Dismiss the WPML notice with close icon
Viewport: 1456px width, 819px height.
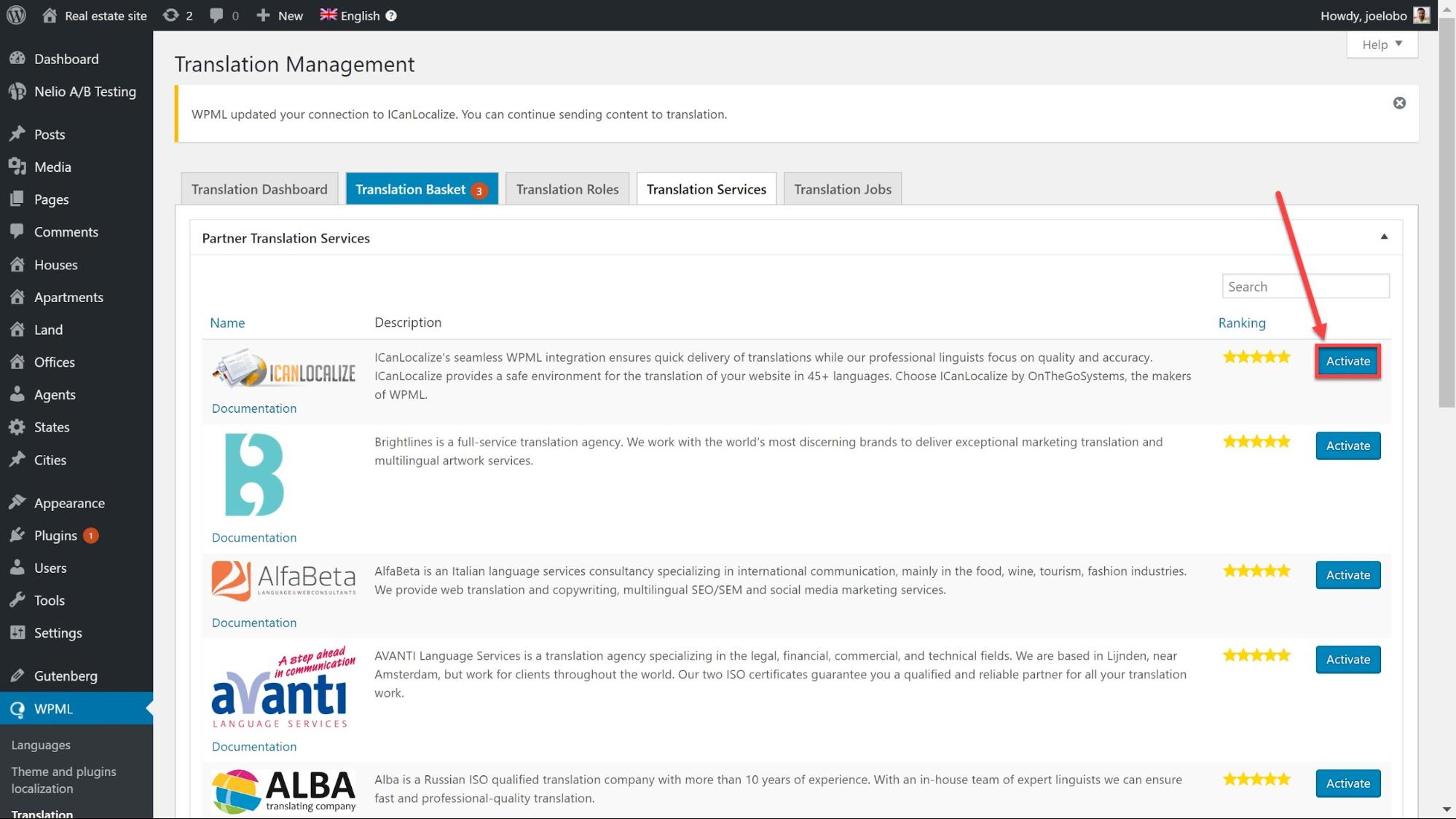point(1399,103)
